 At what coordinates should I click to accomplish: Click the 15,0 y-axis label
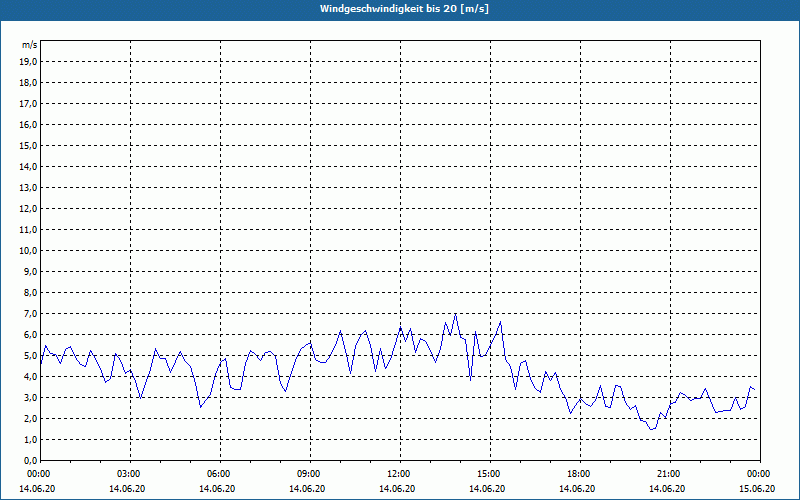(28, 145)
